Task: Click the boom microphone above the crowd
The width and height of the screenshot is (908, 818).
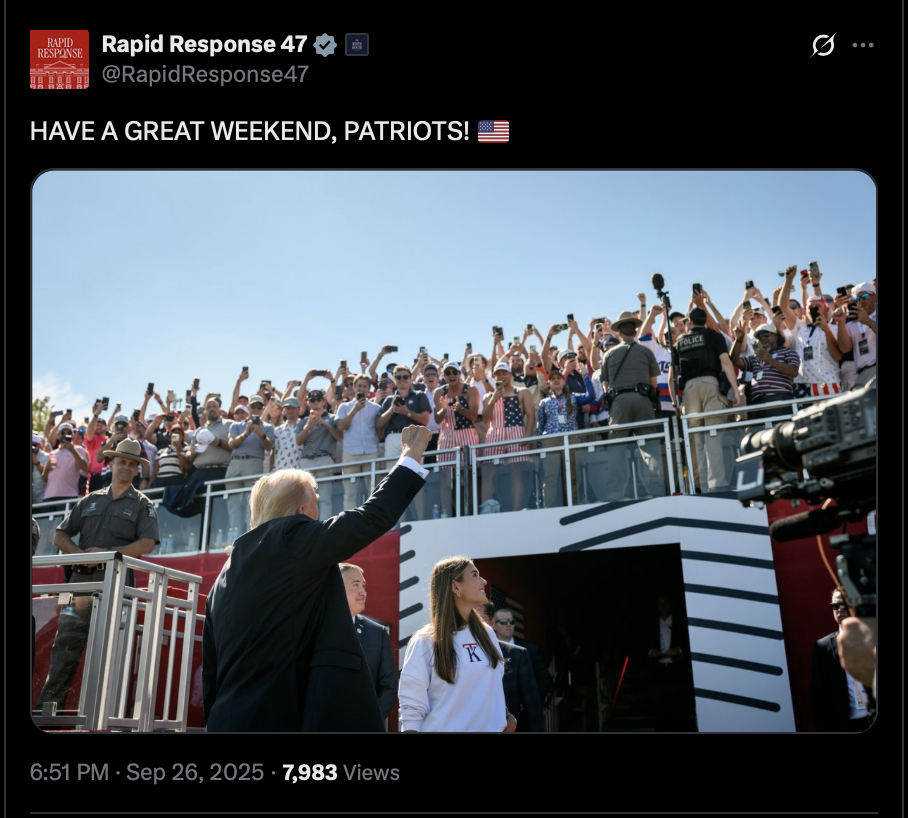Action: pos(658,282)
